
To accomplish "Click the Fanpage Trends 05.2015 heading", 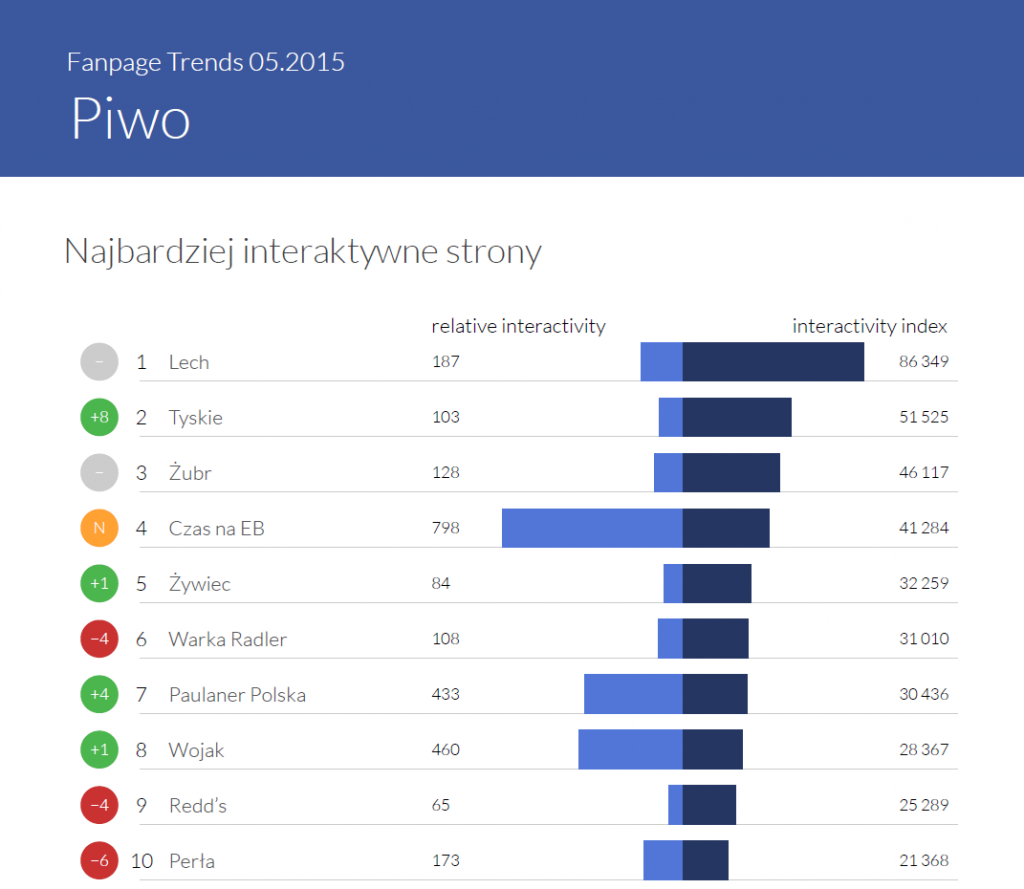I will [x=206, y=62].
